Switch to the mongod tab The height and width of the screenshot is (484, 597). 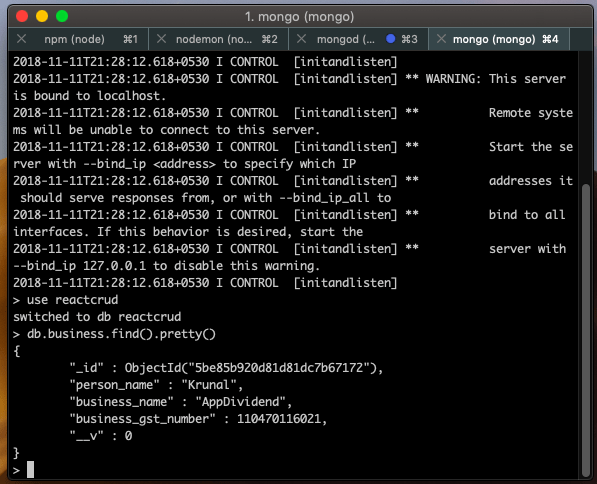pos(358,39)
